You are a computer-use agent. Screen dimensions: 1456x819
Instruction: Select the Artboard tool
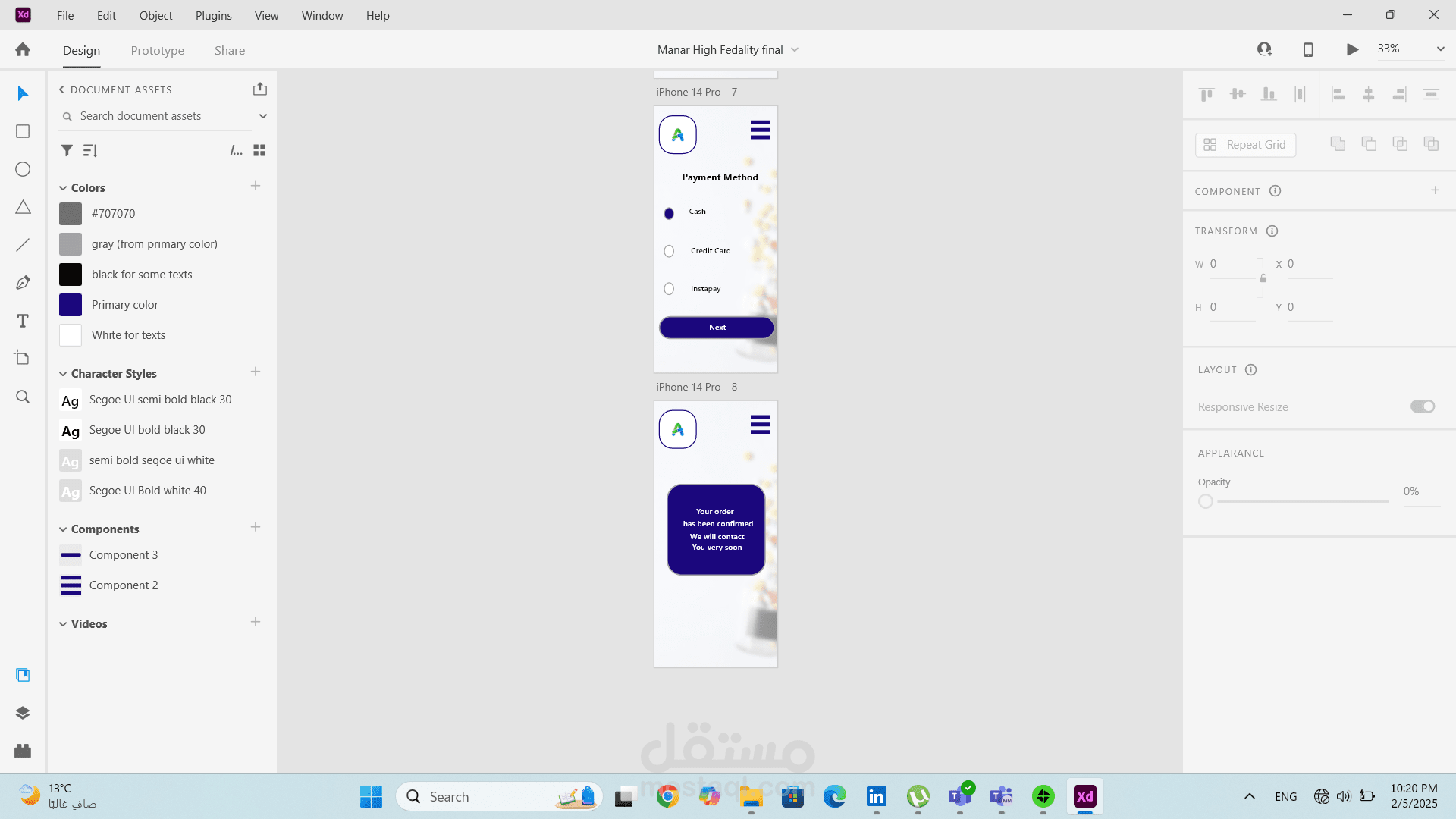[23, 358]
